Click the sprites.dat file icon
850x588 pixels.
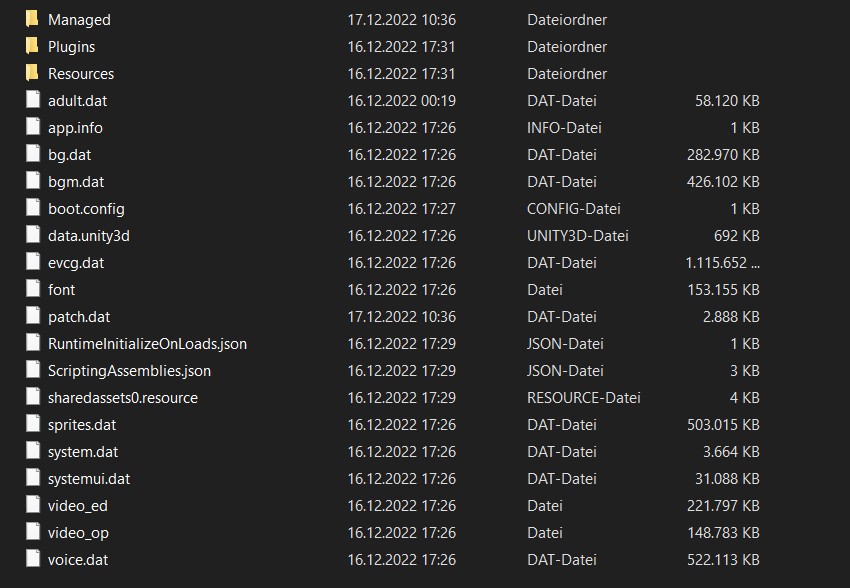tap(32, 424)
